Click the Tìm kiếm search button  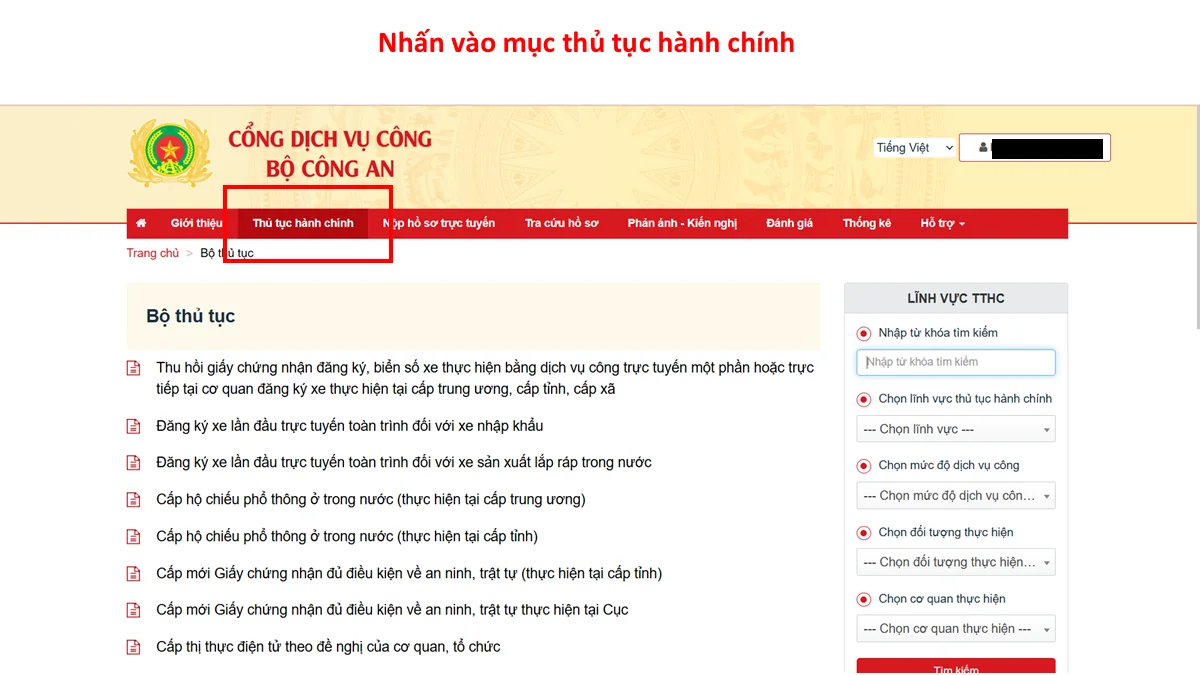(956, 667)
